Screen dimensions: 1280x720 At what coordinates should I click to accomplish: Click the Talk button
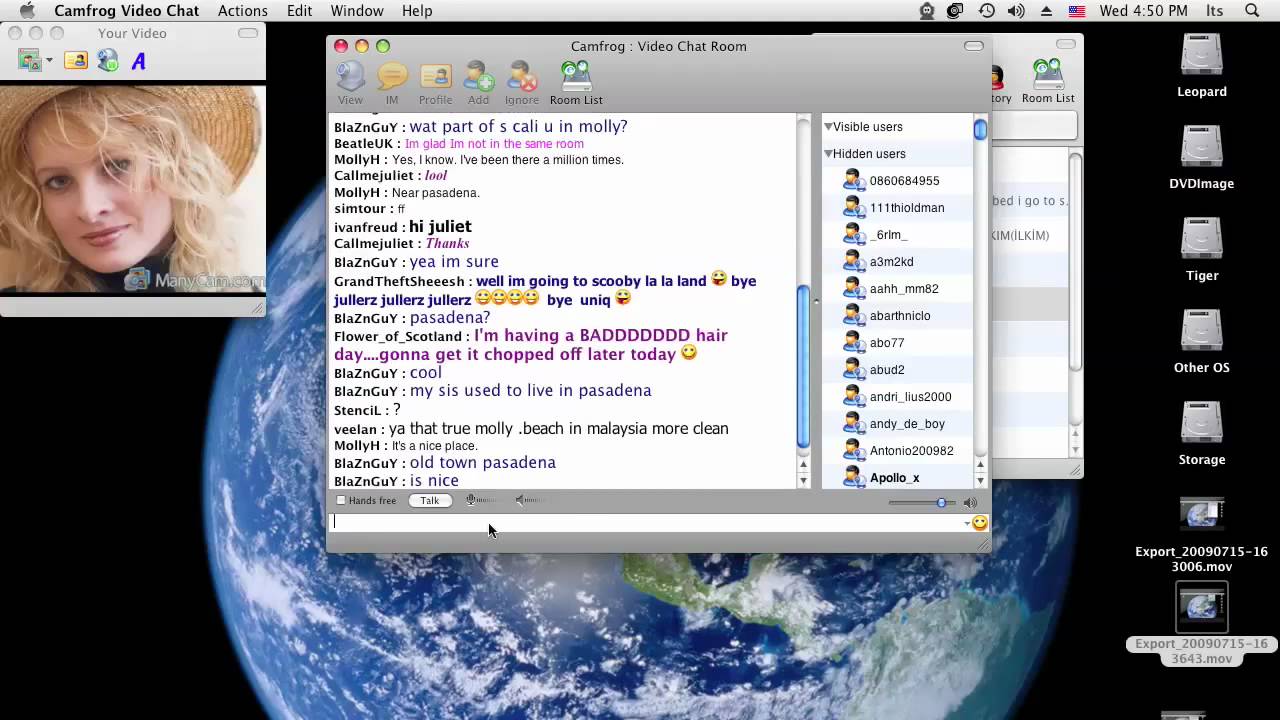tap(429, 500)
